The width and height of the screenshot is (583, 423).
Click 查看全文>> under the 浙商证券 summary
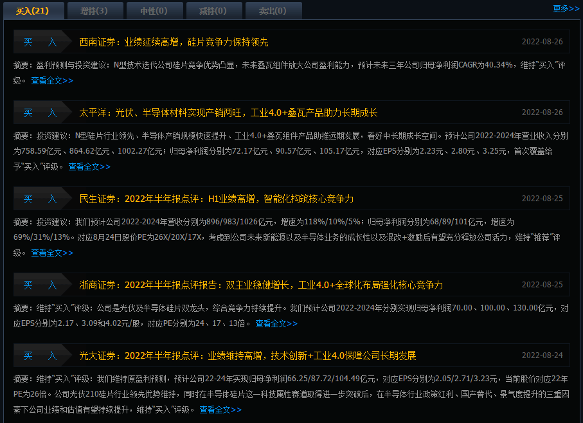276,323
